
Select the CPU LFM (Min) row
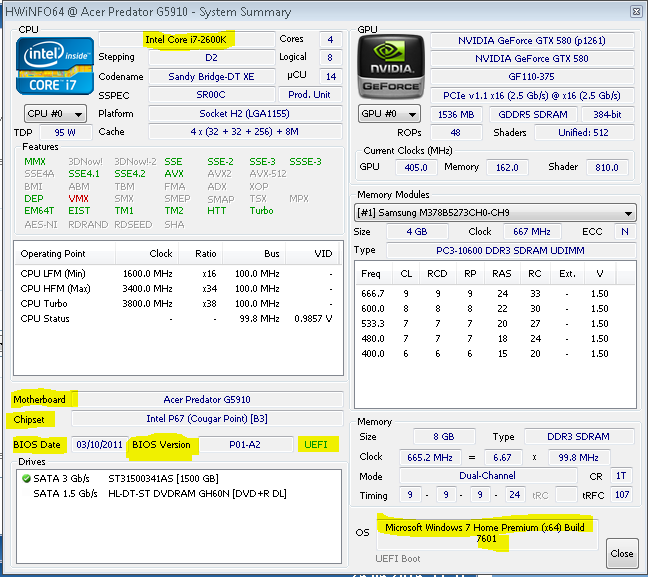click(177, 274)
